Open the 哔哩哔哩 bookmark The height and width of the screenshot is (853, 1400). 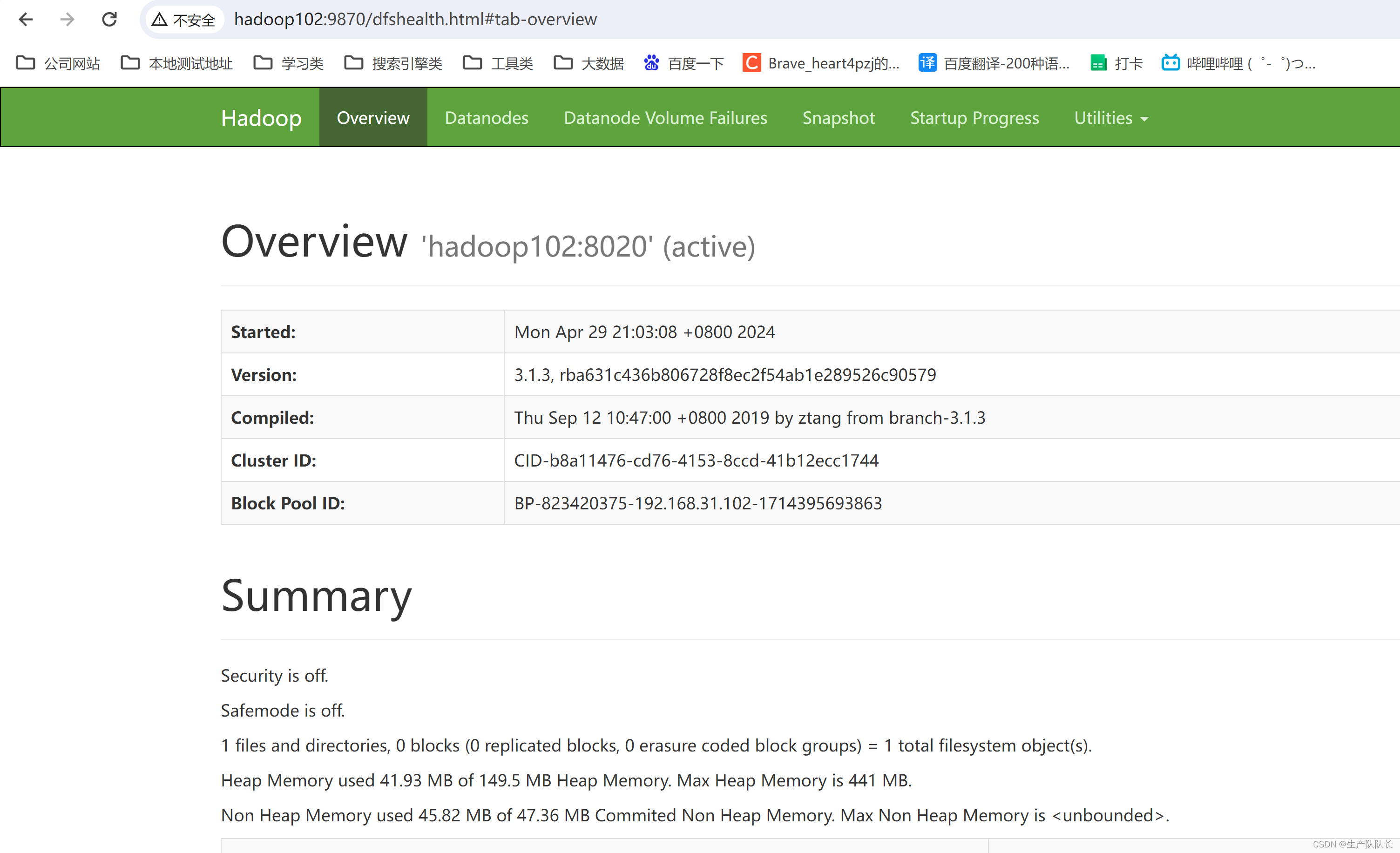[1238, 63]
